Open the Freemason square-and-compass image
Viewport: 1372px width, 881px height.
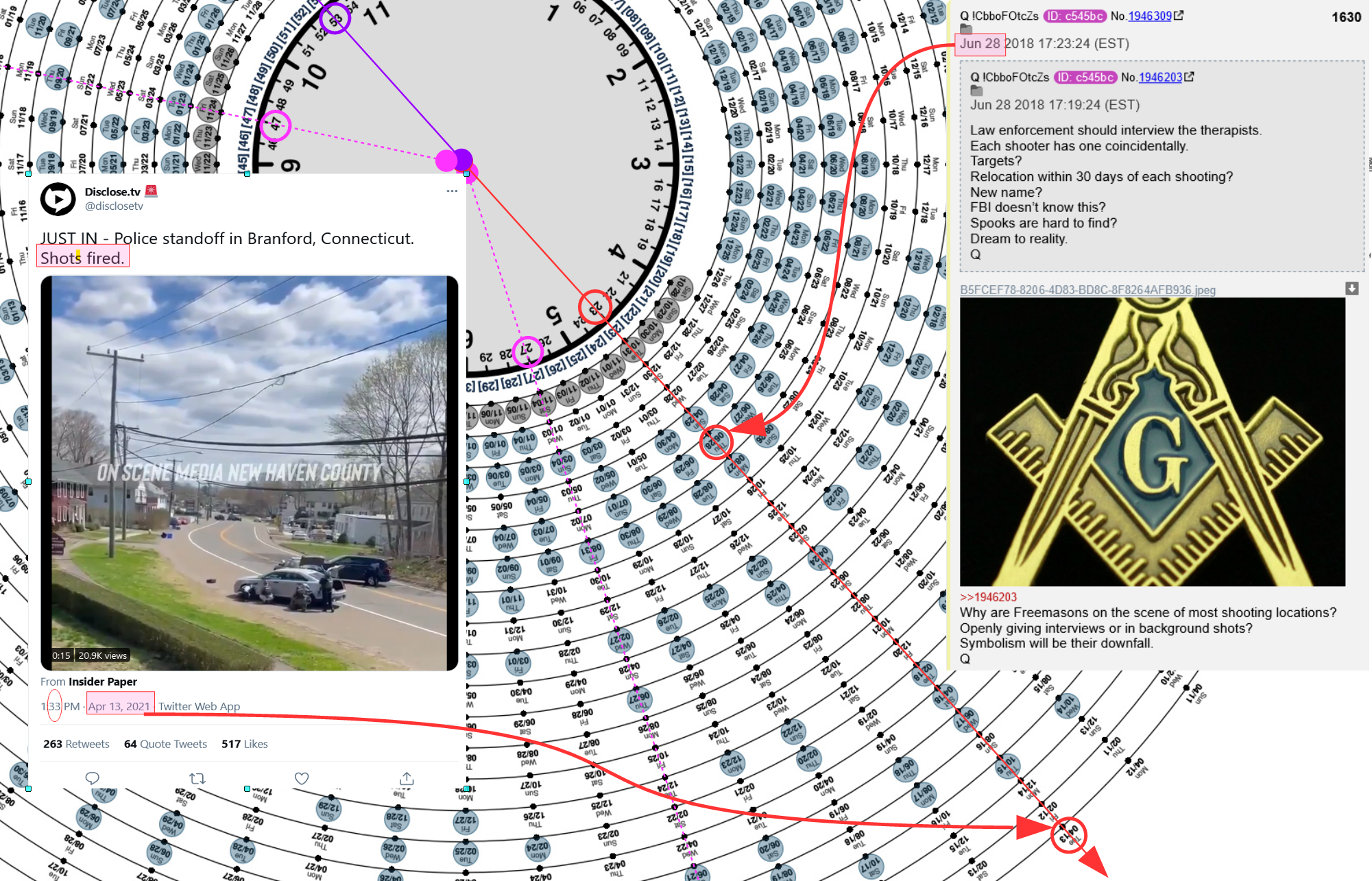[1153, 442]
